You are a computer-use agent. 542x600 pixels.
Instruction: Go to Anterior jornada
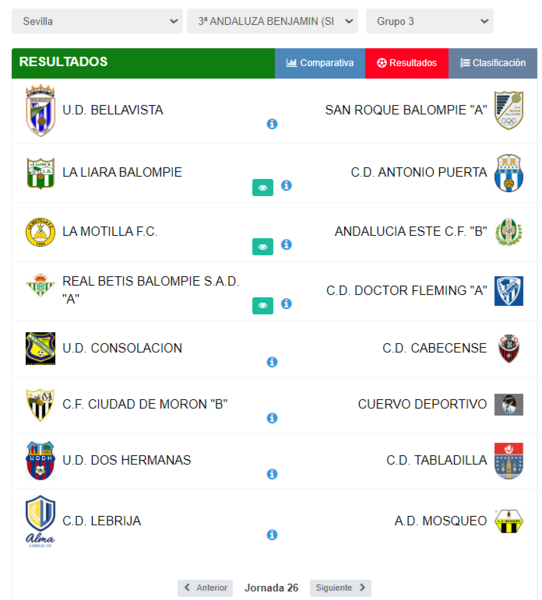[205, 588]
